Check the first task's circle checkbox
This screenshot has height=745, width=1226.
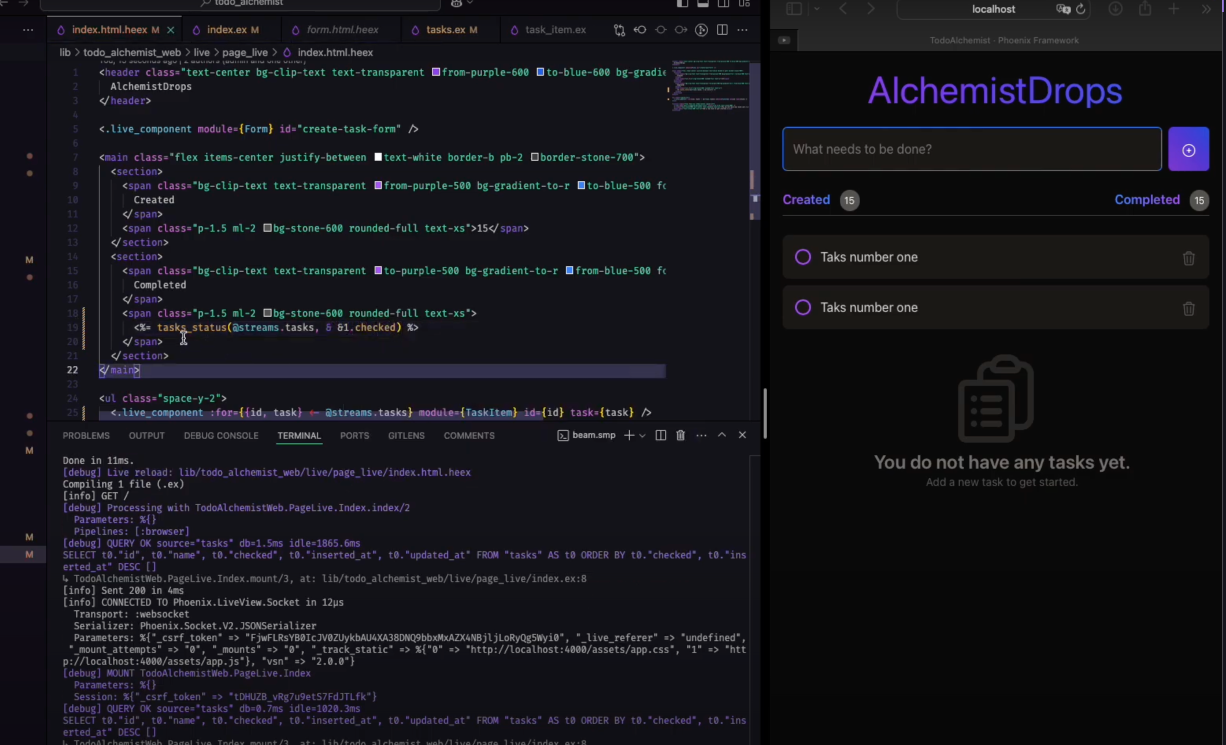coord(802,258)
